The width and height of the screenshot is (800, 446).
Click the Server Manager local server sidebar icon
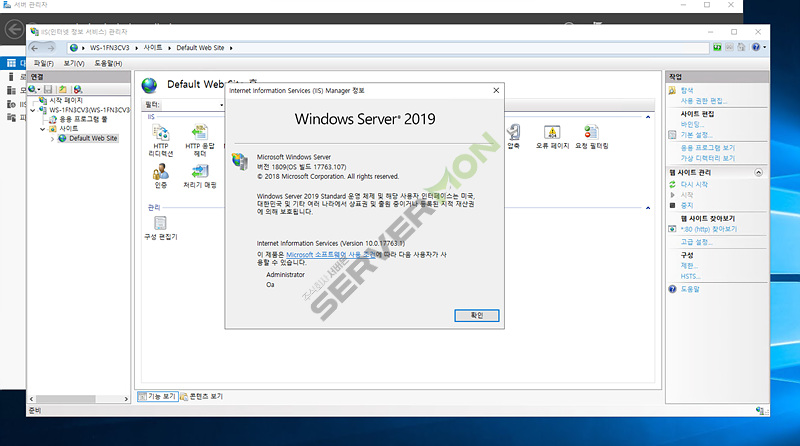11,77
